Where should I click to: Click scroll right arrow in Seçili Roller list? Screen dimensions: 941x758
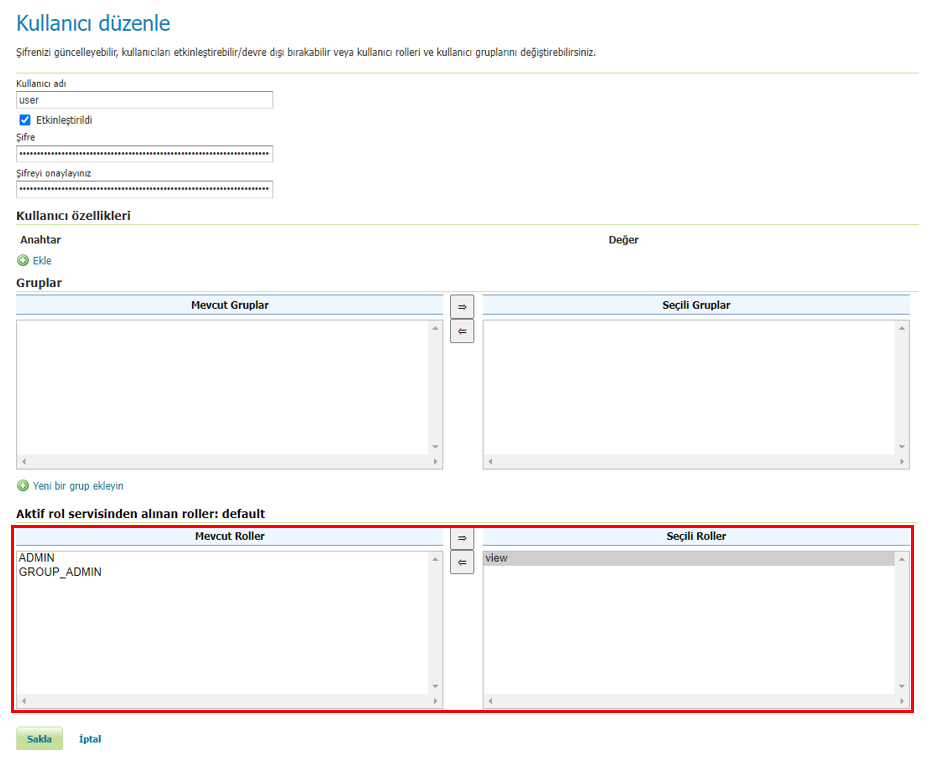(x=902, y=701)
